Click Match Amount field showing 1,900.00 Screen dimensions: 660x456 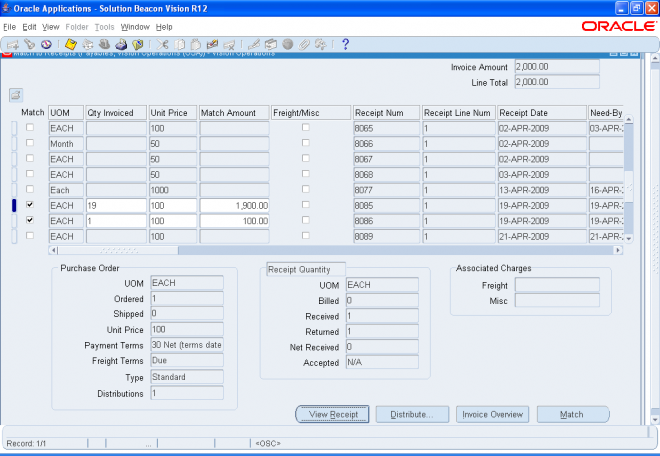click(234, 205)
